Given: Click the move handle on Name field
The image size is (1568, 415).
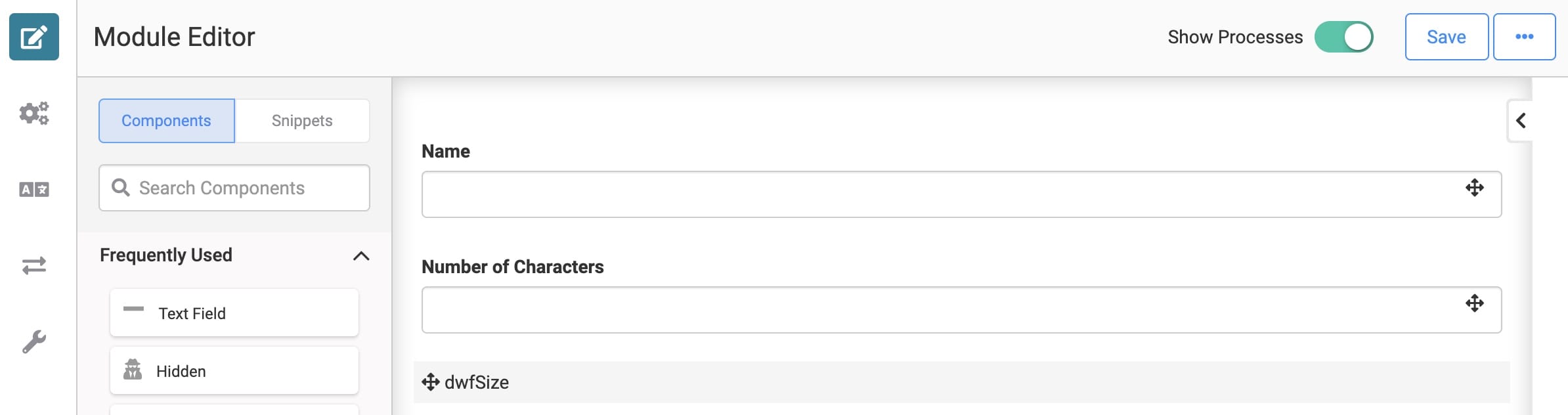Looking at the screenshot, I should [1475, 188].
